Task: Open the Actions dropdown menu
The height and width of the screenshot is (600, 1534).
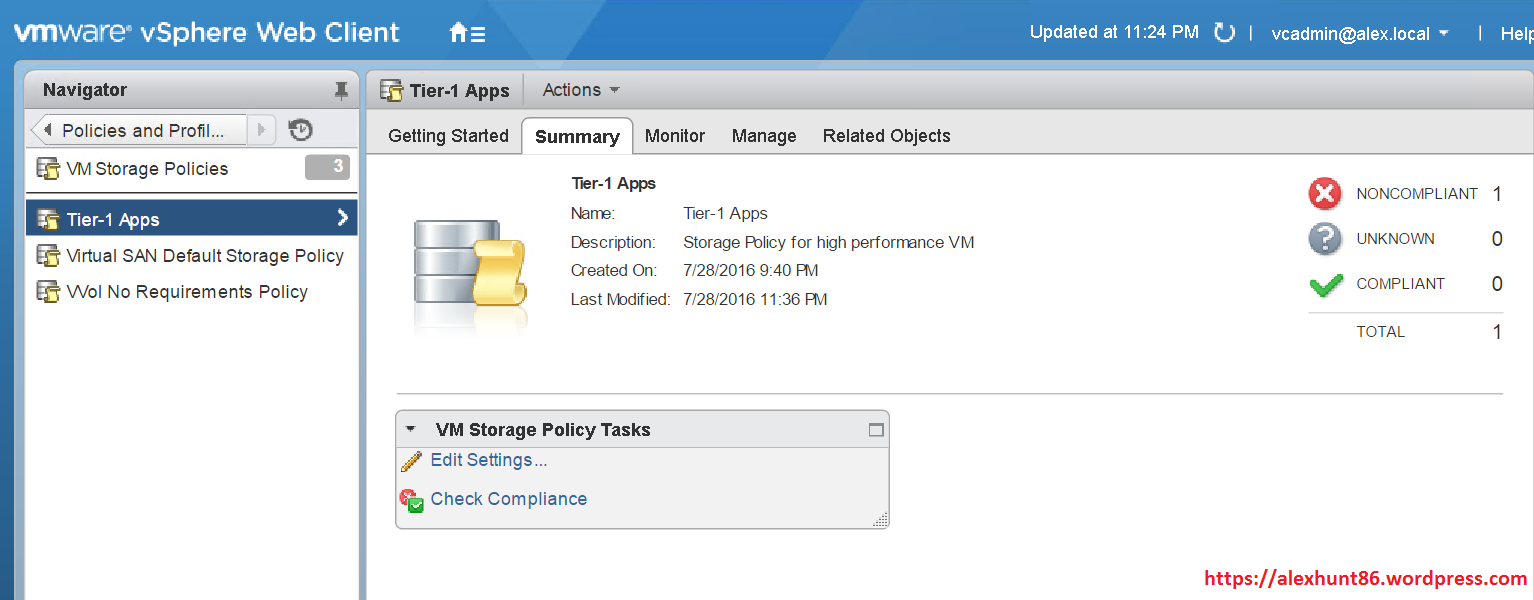Action: 580,89
